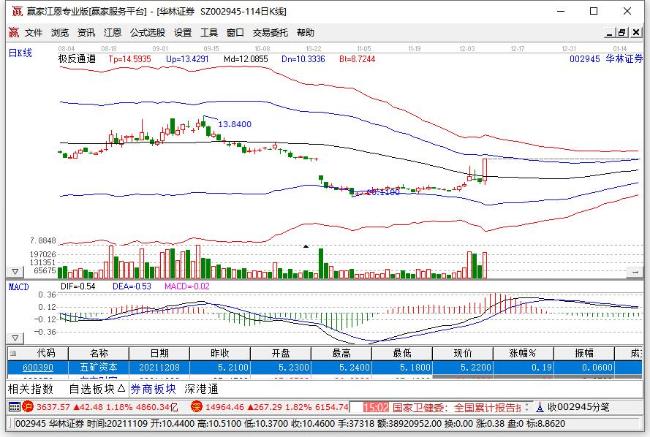
Task: Sort table by 开盘 column header
Action: [281, 353]
